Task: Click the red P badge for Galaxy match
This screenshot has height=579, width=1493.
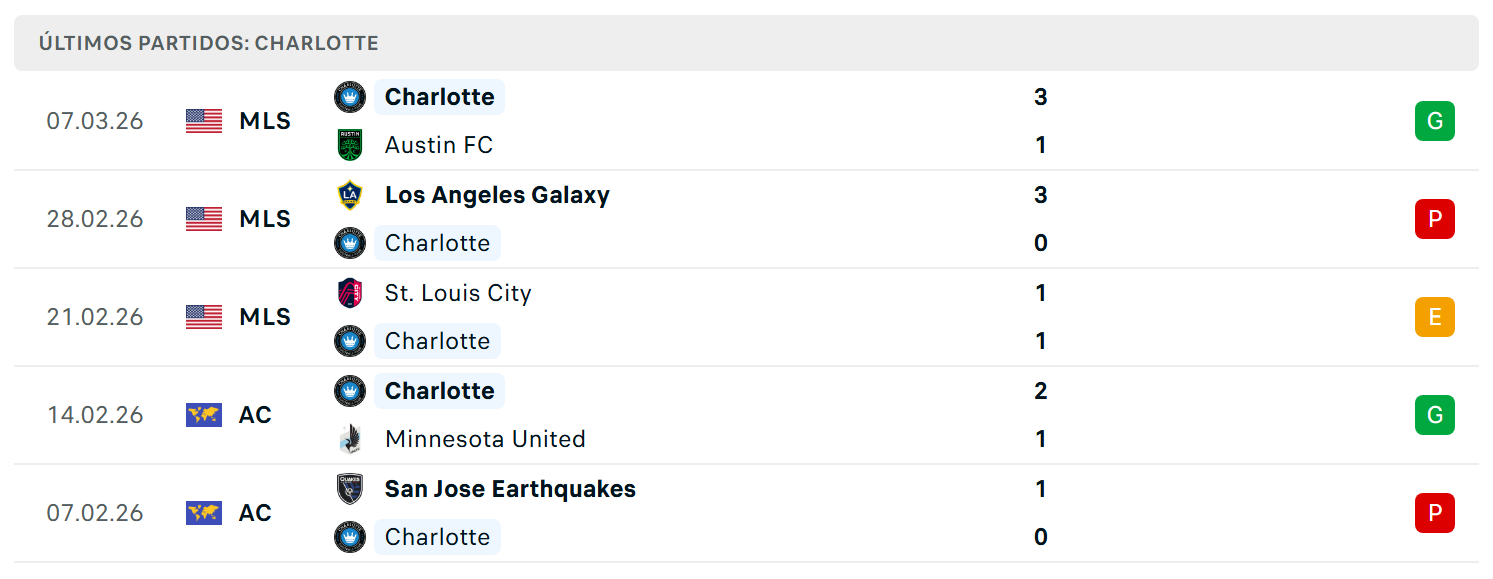Action: [x=1434, y=219]
